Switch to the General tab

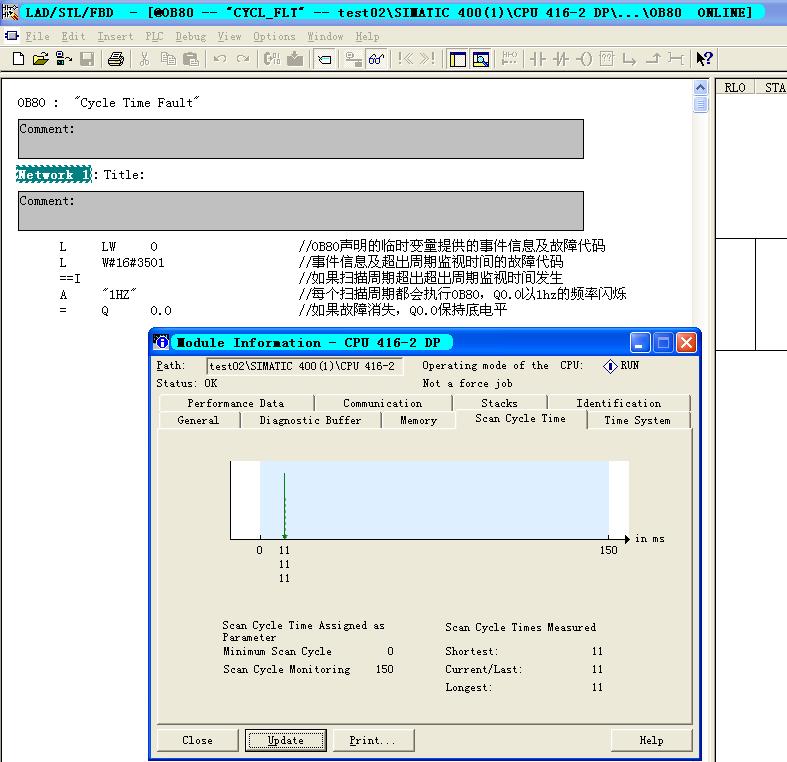click(x=198, y=420)
